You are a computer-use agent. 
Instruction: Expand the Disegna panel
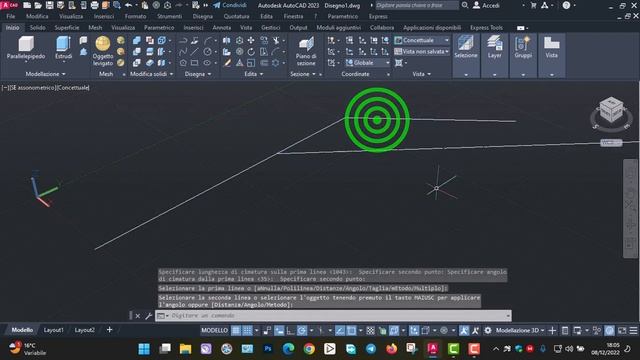click(198, 74)
